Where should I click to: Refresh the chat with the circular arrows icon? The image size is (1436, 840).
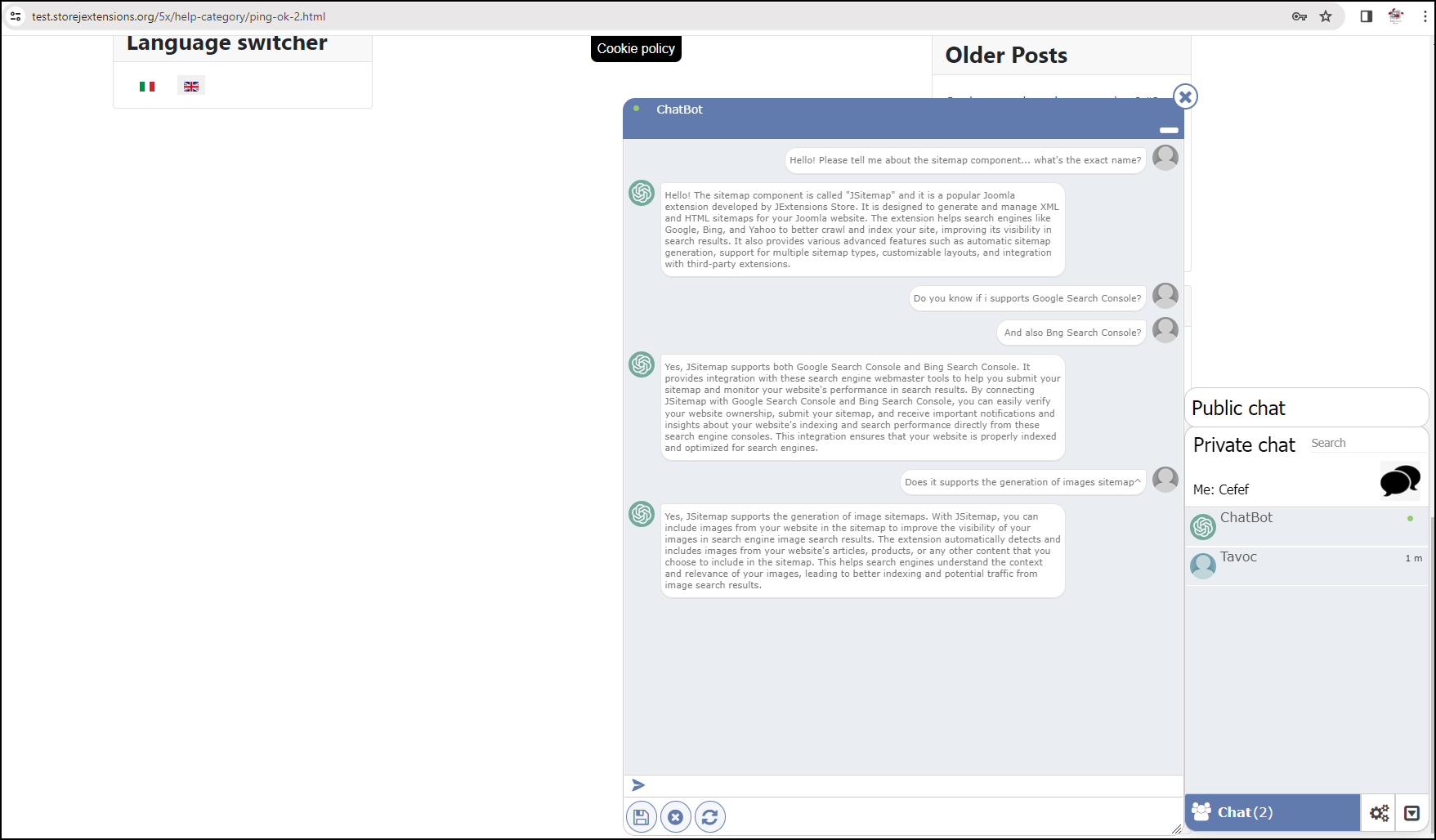(710, 816)
